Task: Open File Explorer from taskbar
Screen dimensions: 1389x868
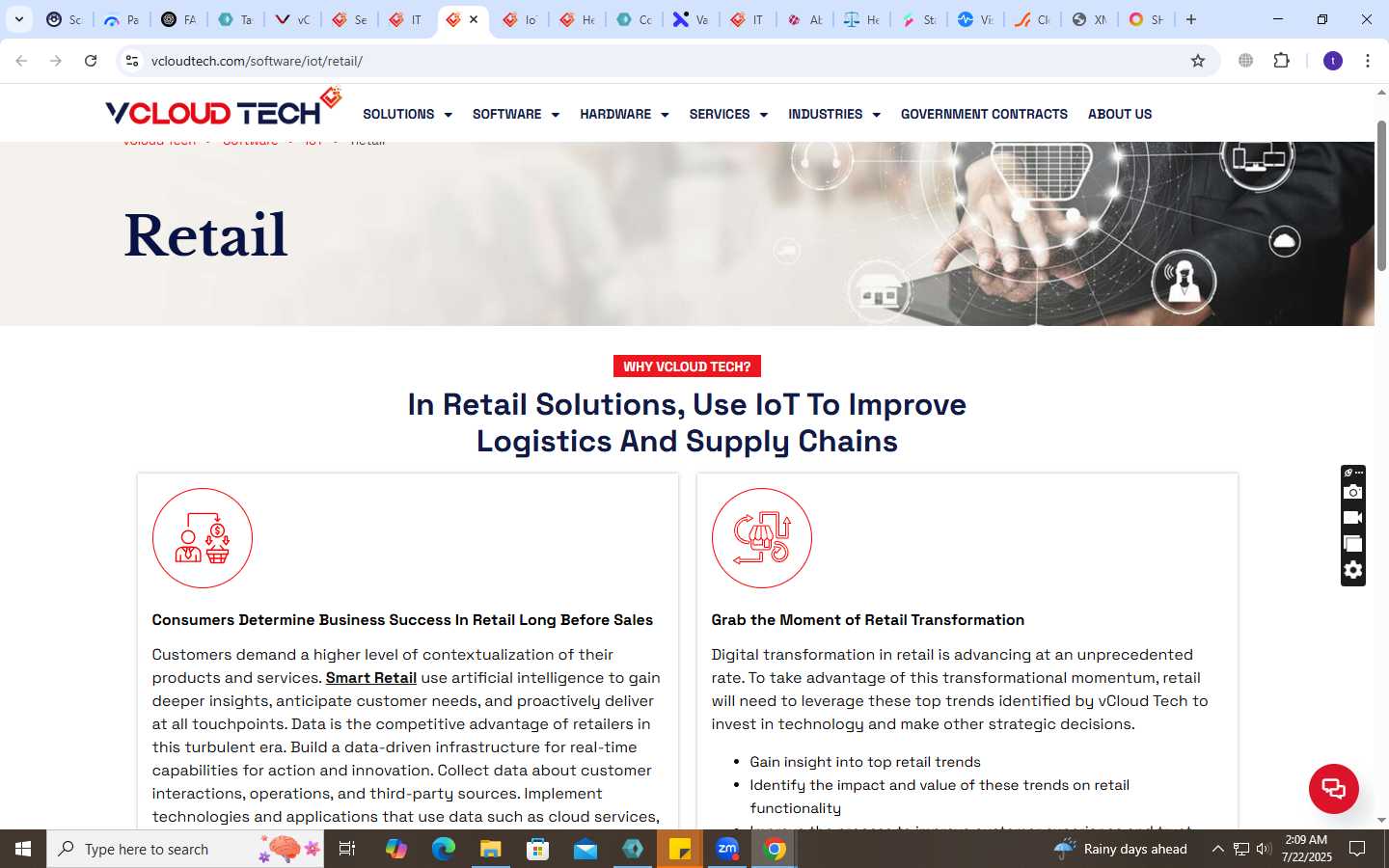Action: pyautogui.click(x=490, y=849)
